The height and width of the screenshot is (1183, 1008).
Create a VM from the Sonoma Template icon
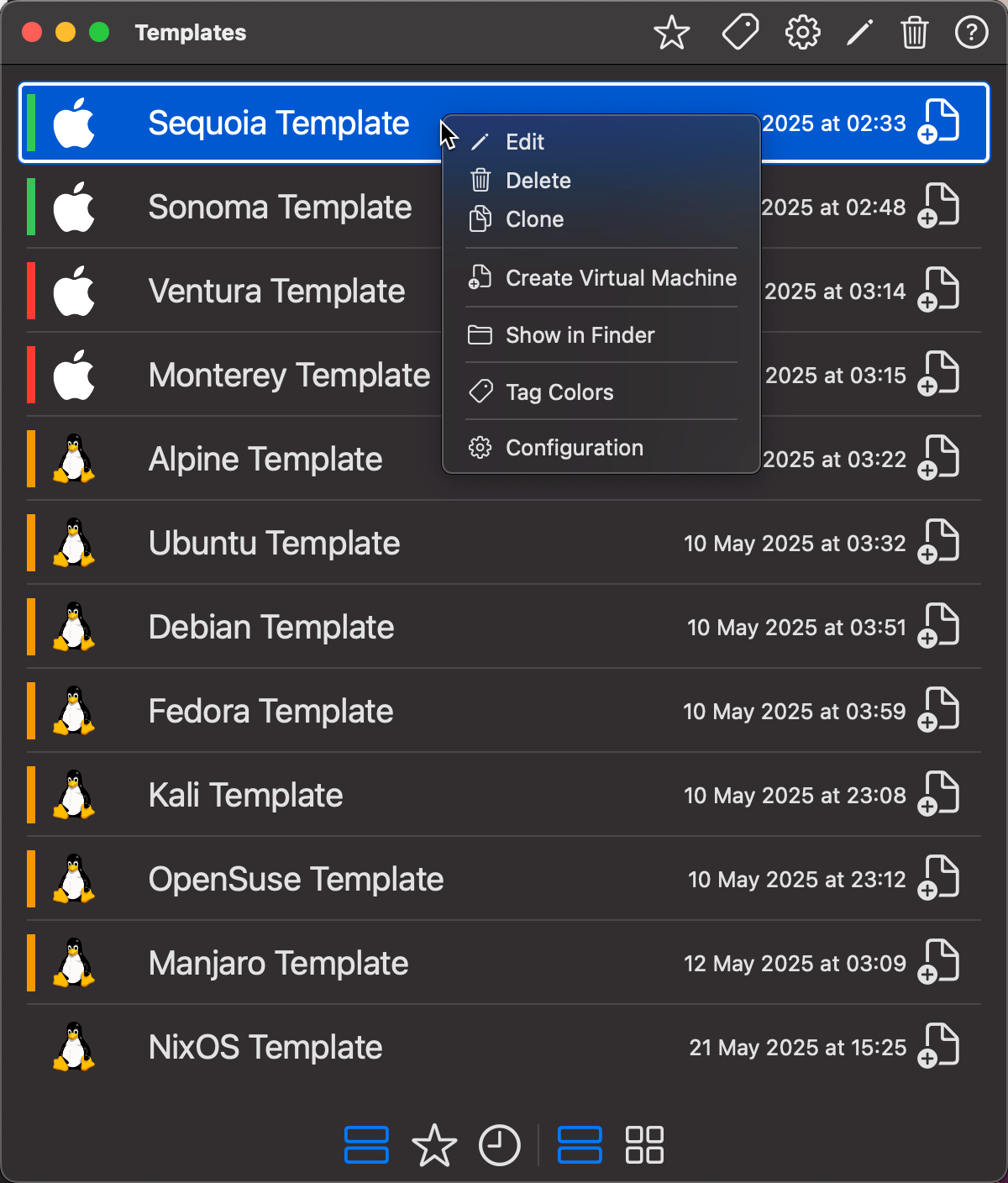coord(940,206)
